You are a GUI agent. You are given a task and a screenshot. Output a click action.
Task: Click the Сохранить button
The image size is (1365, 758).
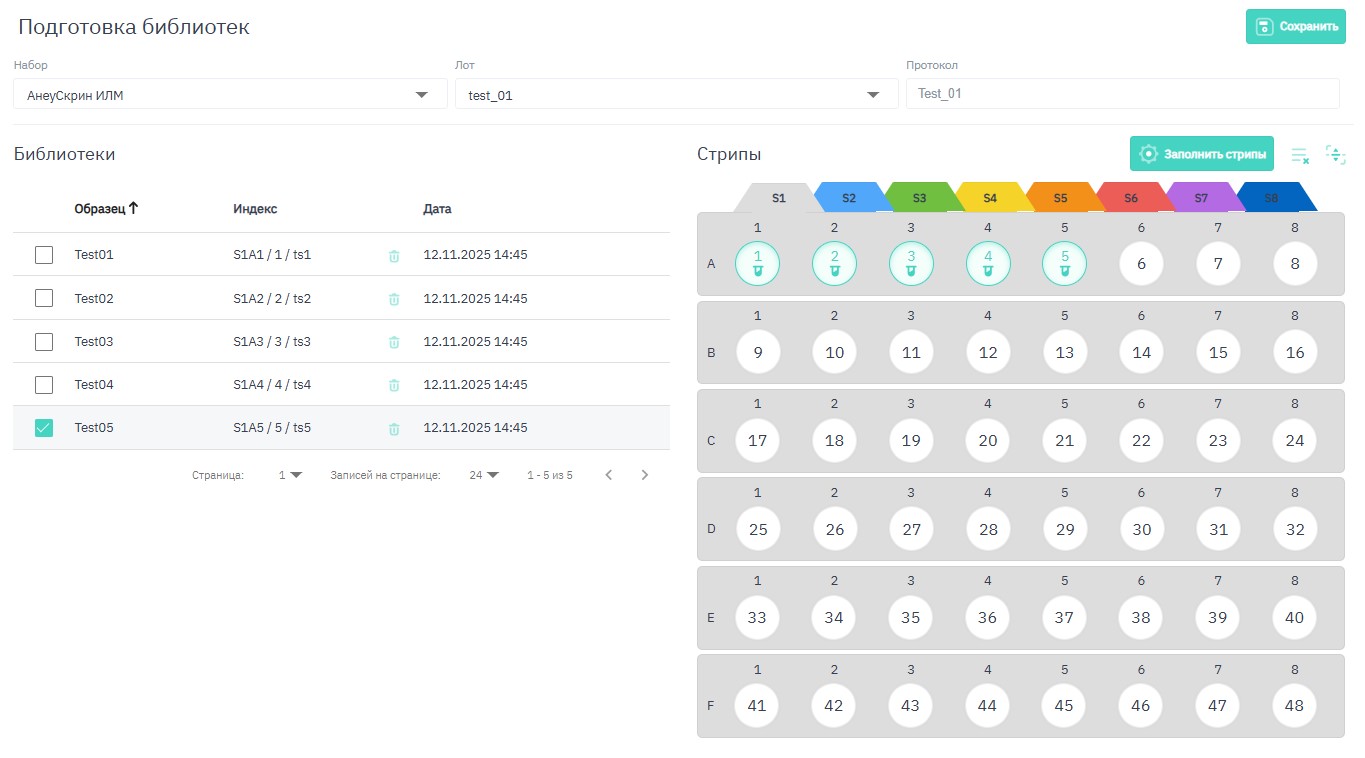pyautogui.click(x=1295, y=27)
